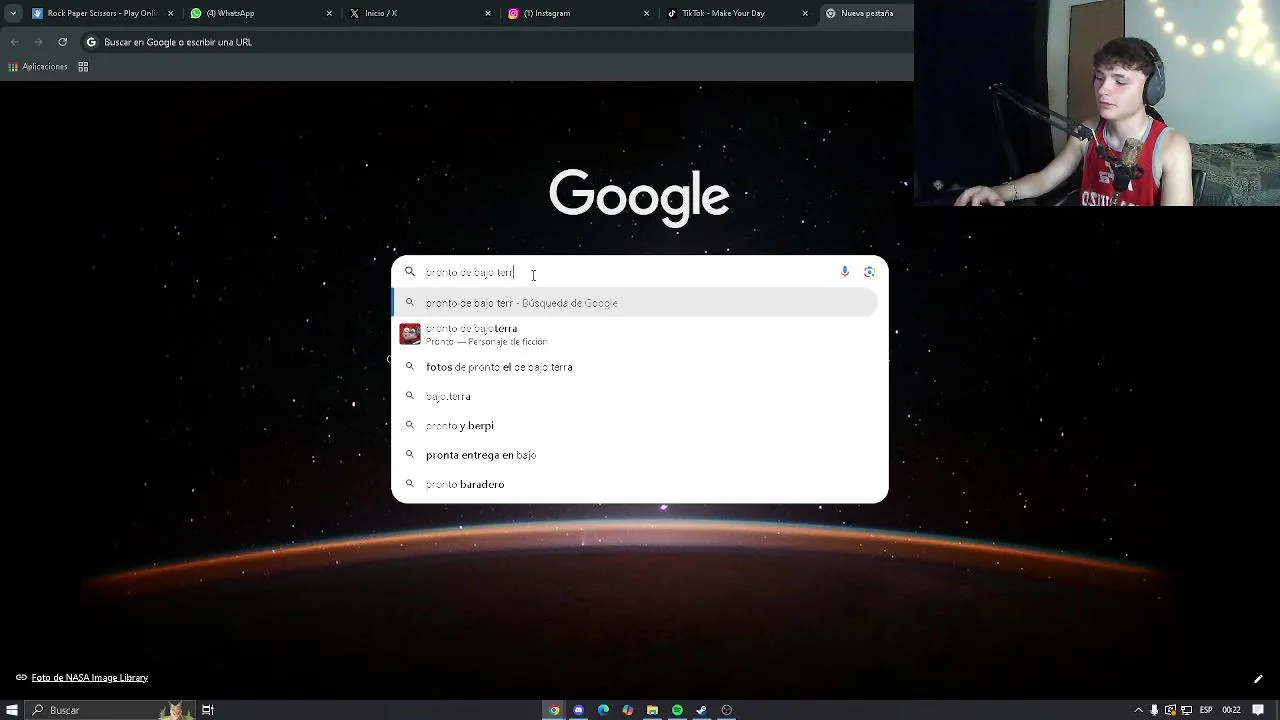Image resolution: width=1280 pixels, height=720 pixels.
Task: Click the magnifier icon in the search box
Action: pyautogui.click(x=410, y=272)
